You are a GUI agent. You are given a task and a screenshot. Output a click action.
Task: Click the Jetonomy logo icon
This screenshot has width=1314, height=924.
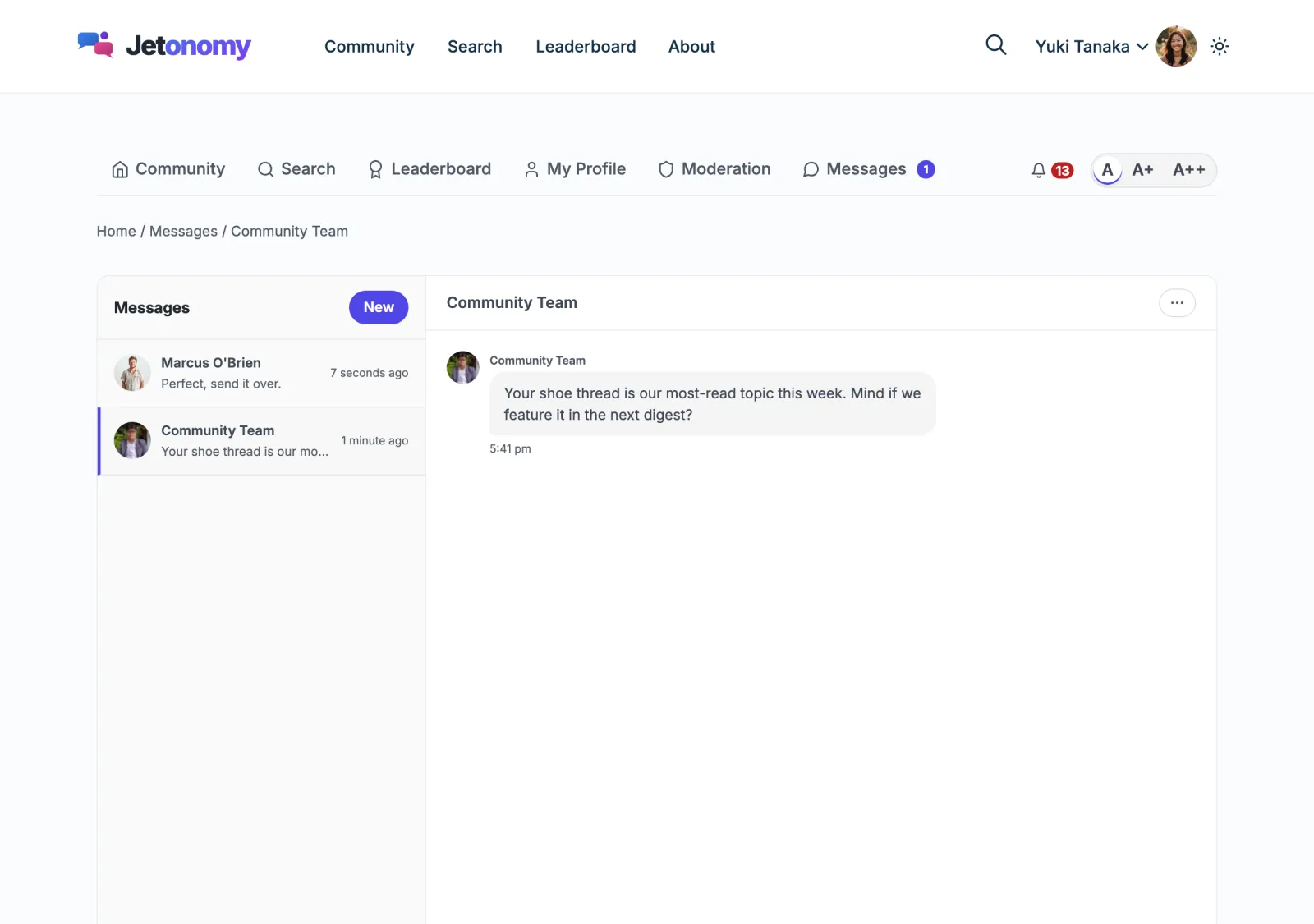(95, 45)
